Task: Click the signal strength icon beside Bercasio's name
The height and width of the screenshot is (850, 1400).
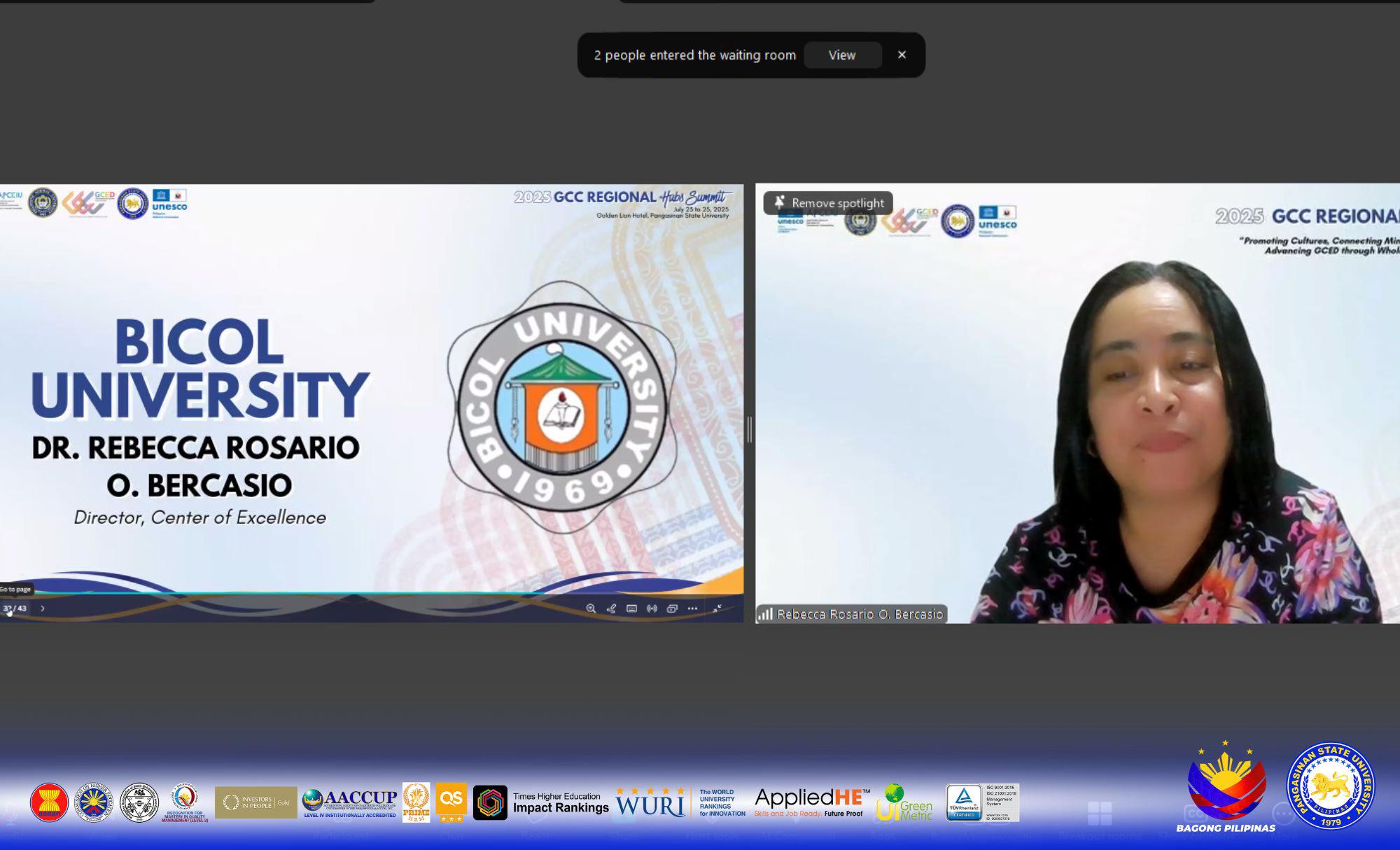Action: pyautogui.click(x=766, y=614)
